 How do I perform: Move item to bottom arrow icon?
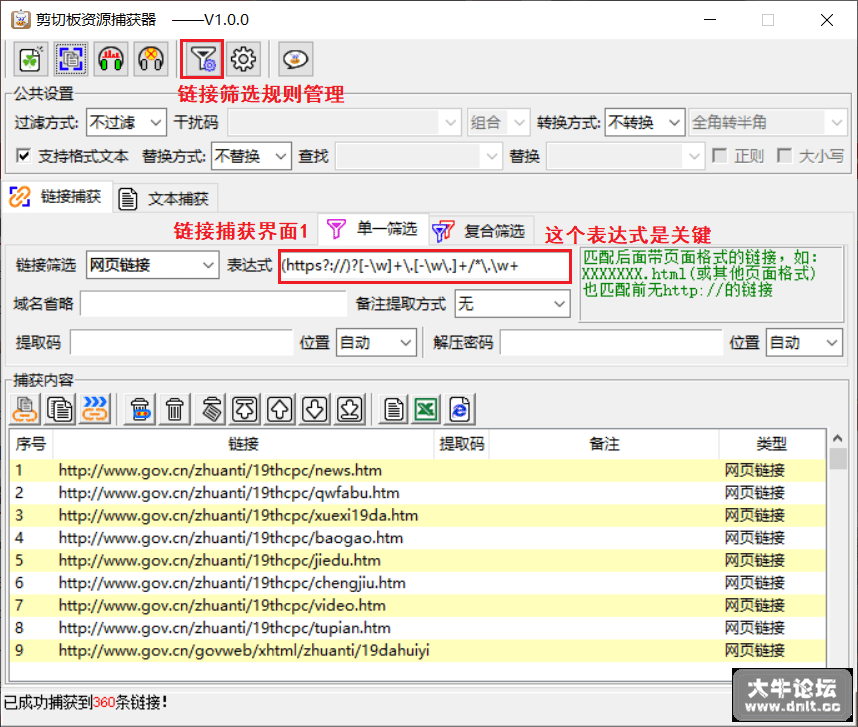[x=350, y=409]
